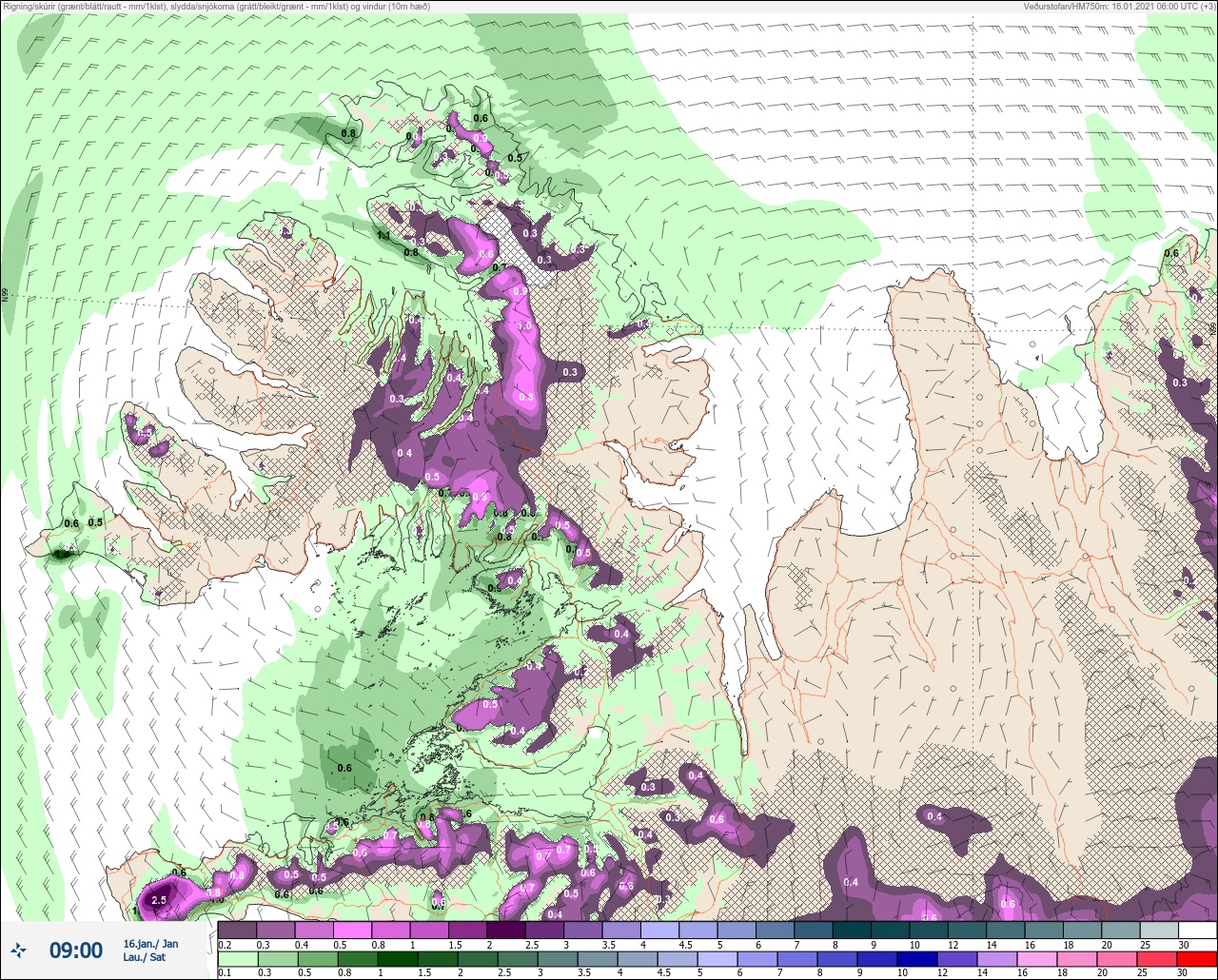Pick the lower legend dark blue swatch labeled 10

coord(917,959)
